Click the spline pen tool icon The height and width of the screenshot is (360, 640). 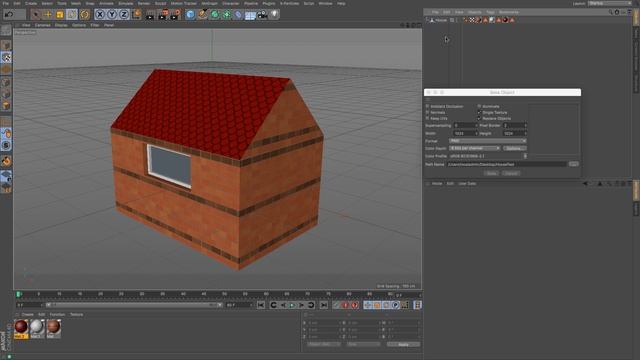(x=202, y=15)
